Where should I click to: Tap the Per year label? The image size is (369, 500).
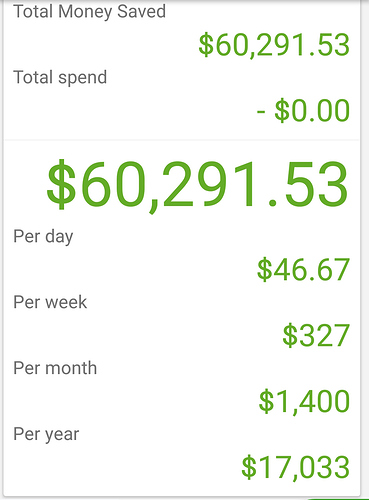coord(46,435)
